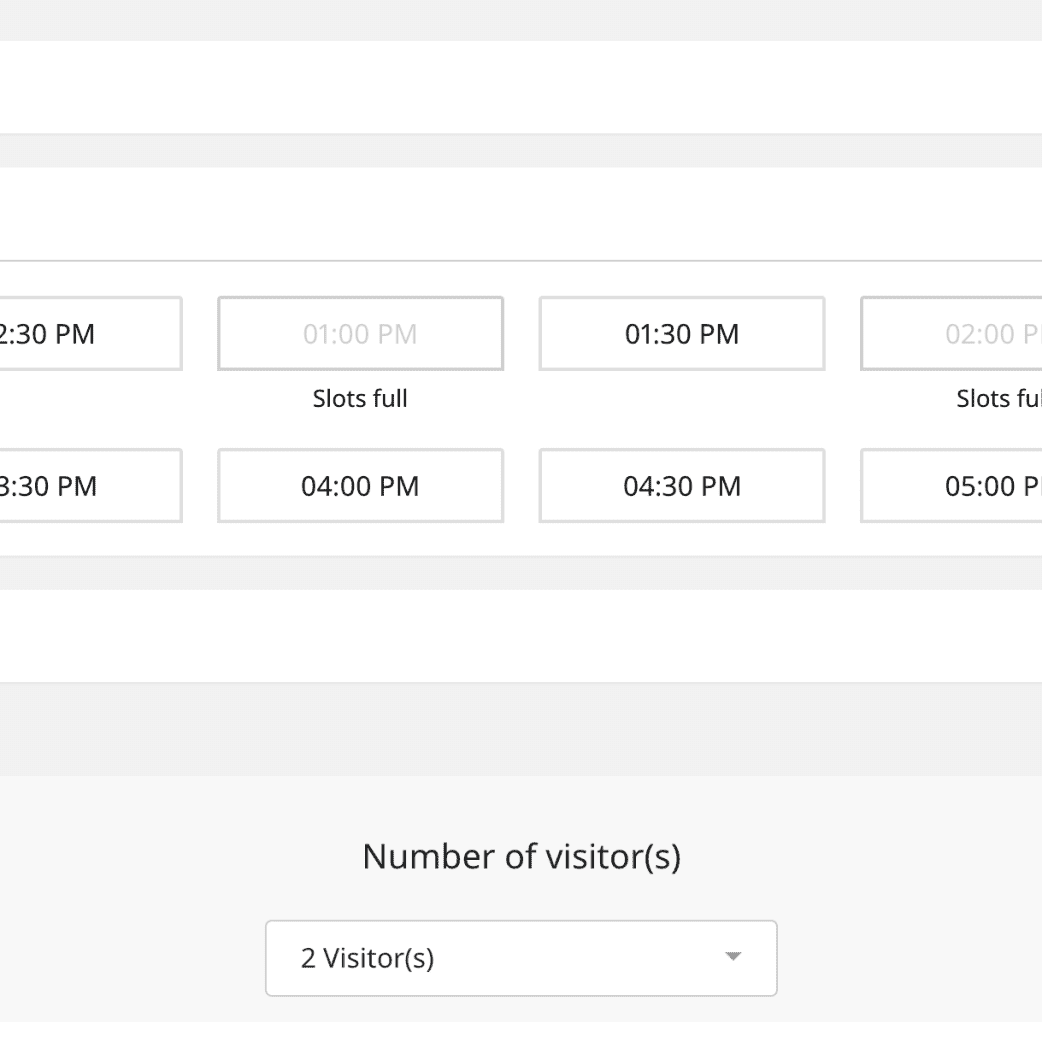Choose the 04:00 PM time slot
This screenshot has height=1042, width=1042.
(360, 486)
